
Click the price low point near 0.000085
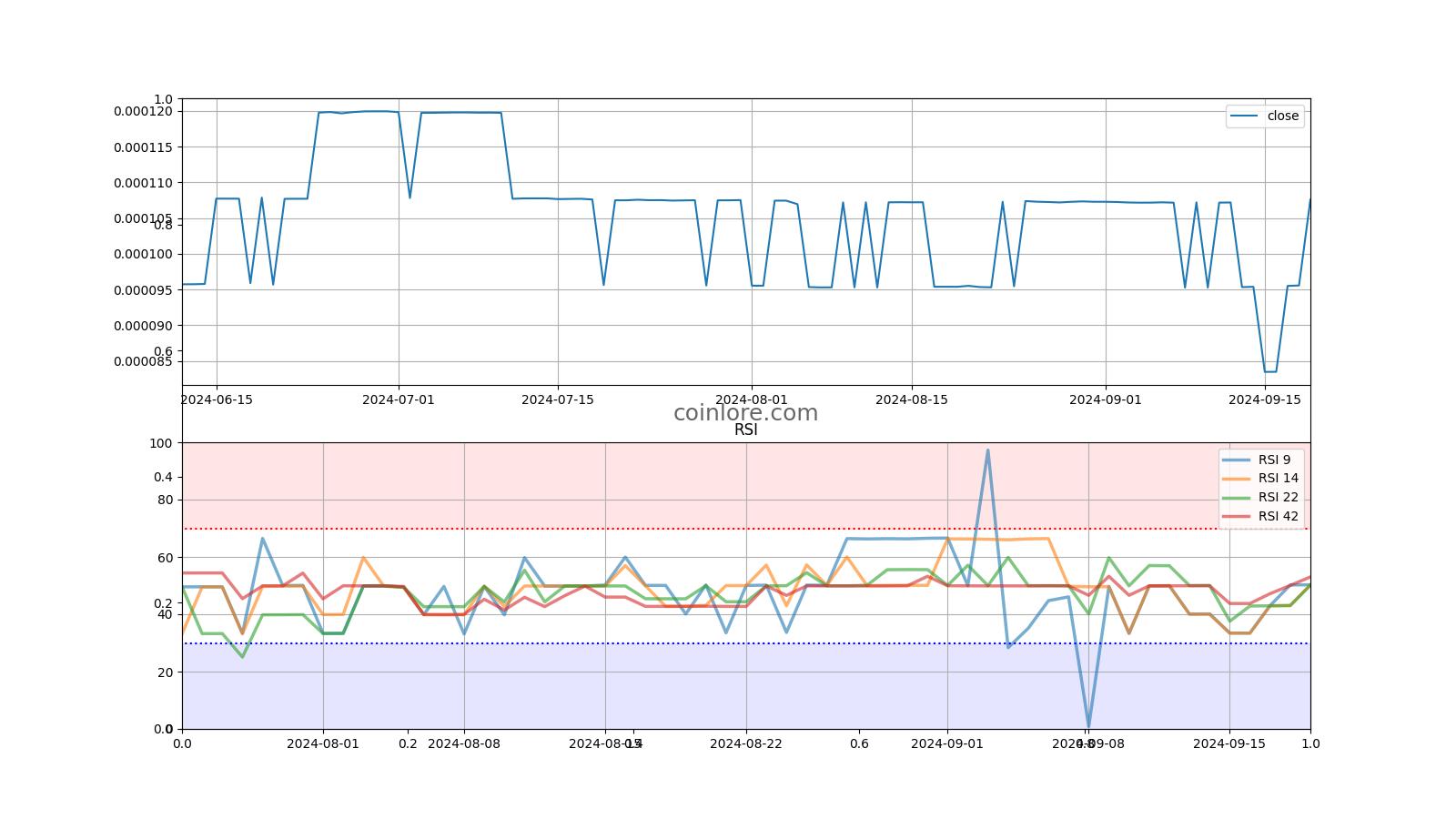tap(1270, 371)
